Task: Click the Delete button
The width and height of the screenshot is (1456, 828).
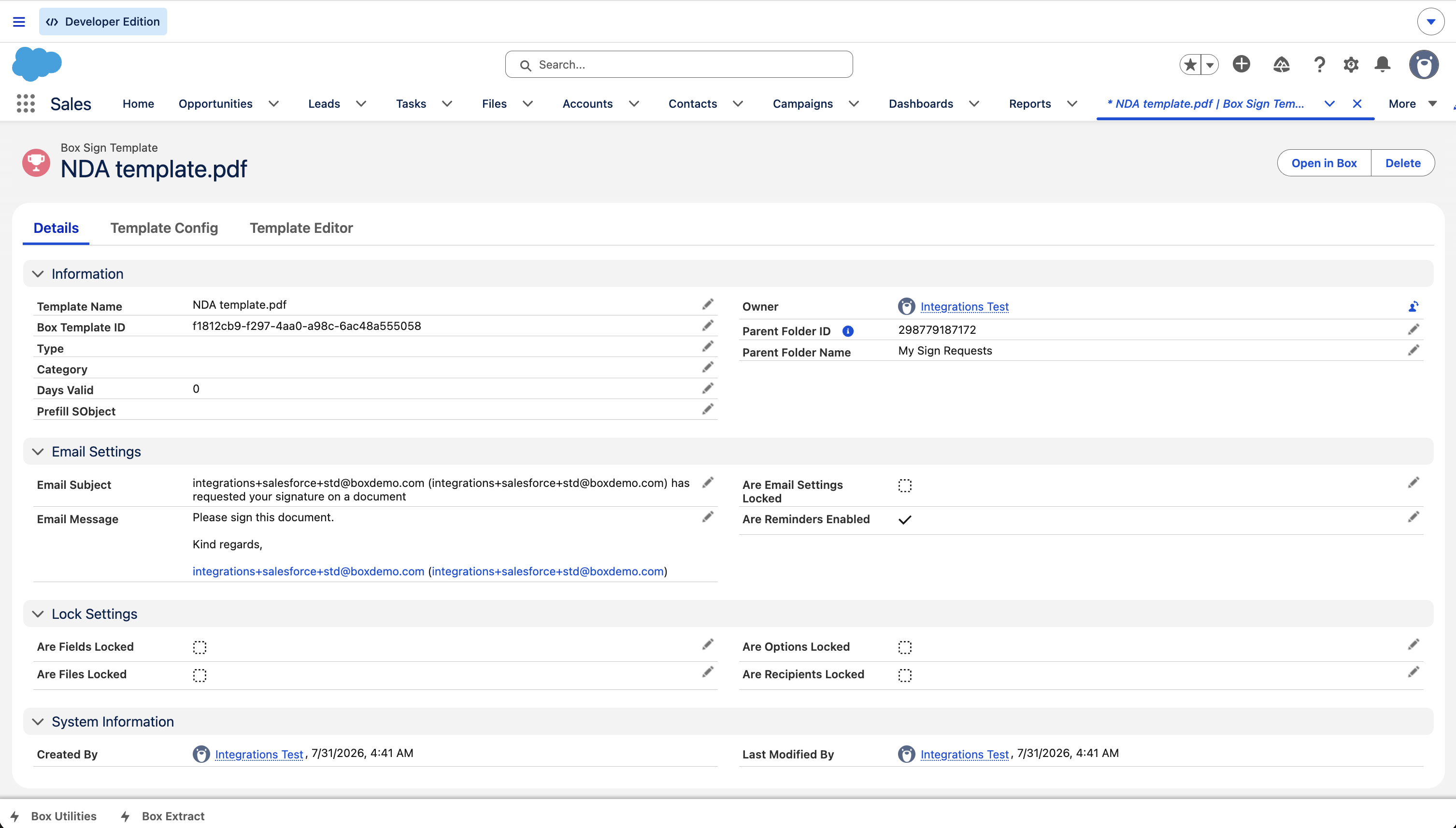Action: (1402, 163)
